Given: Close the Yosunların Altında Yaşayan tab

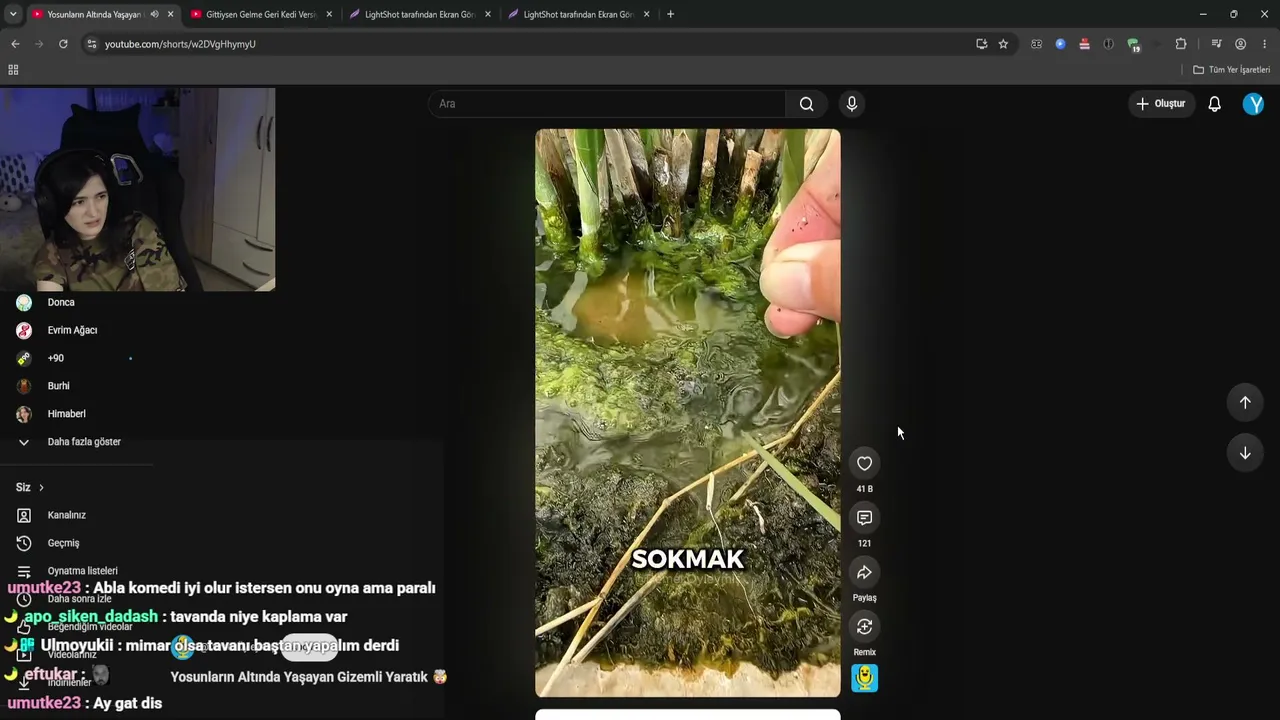Looking at the screenshot, I should (171, 14).
